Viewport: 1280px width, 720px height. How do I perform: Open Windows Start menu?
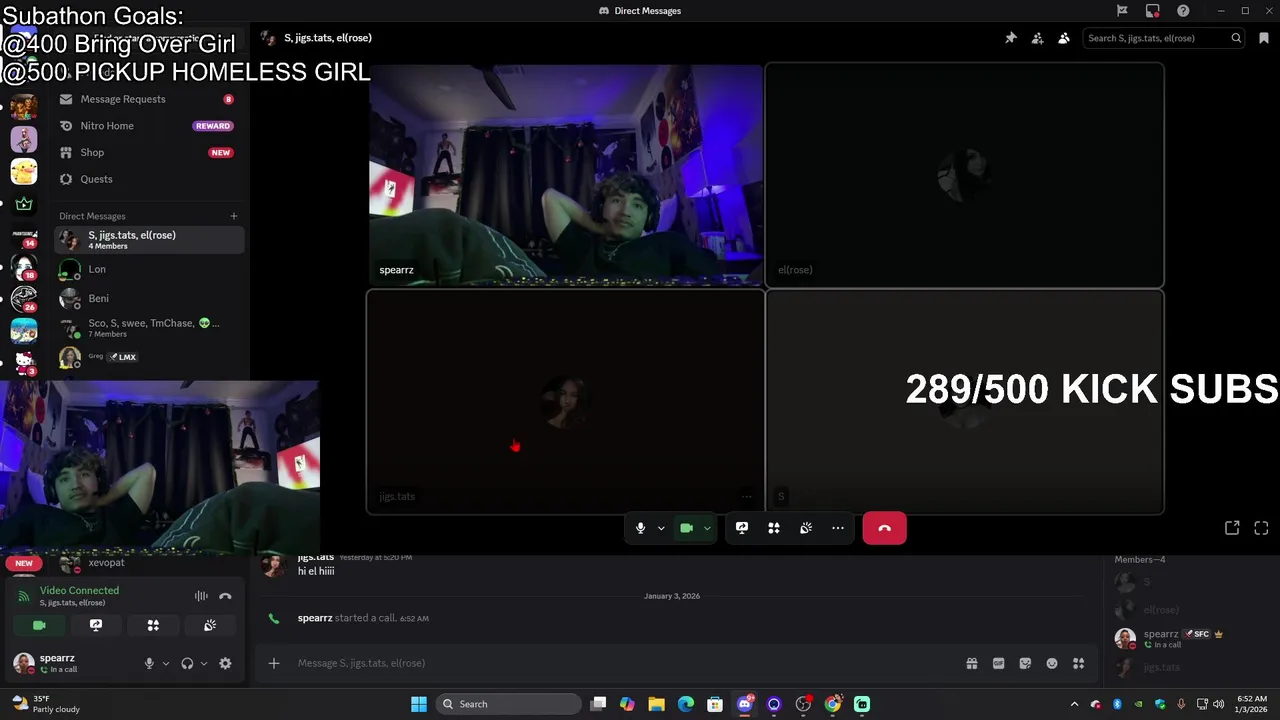(419, 704)
